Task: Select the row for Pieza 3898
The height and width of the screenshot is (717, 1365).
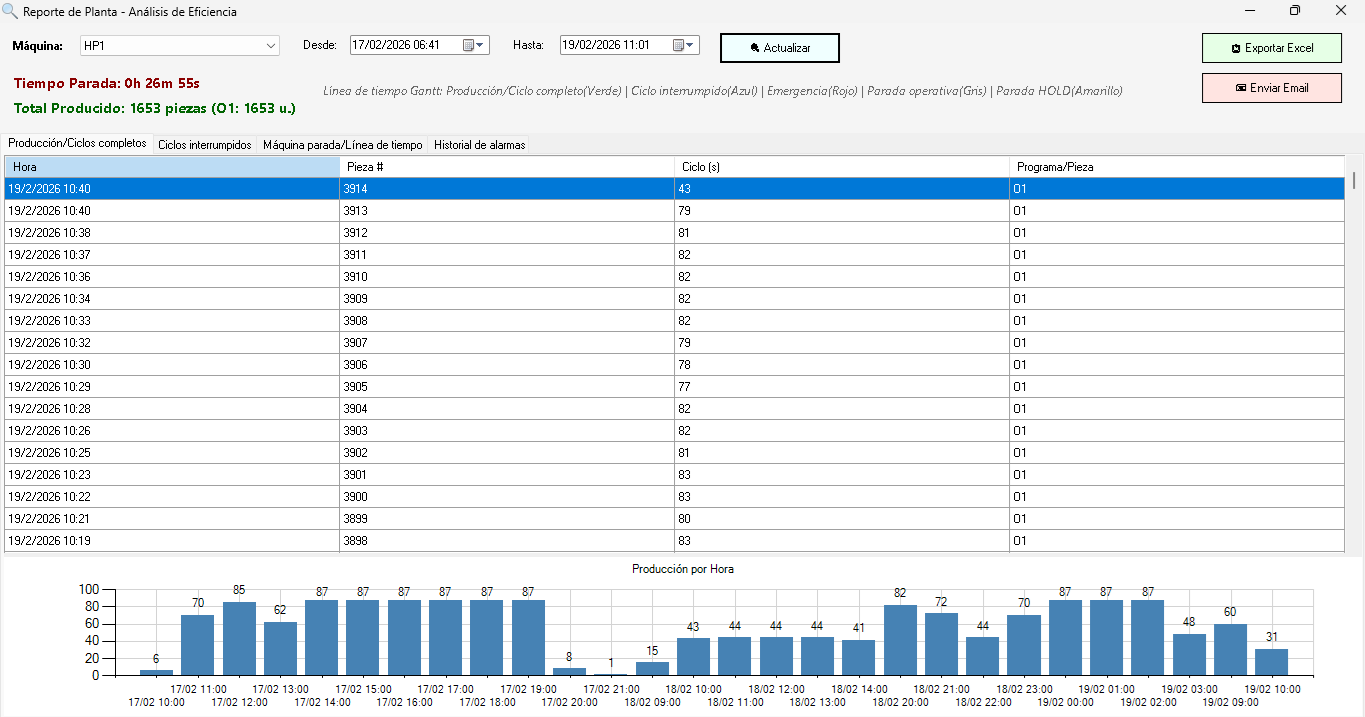Action: coord(676,541)
